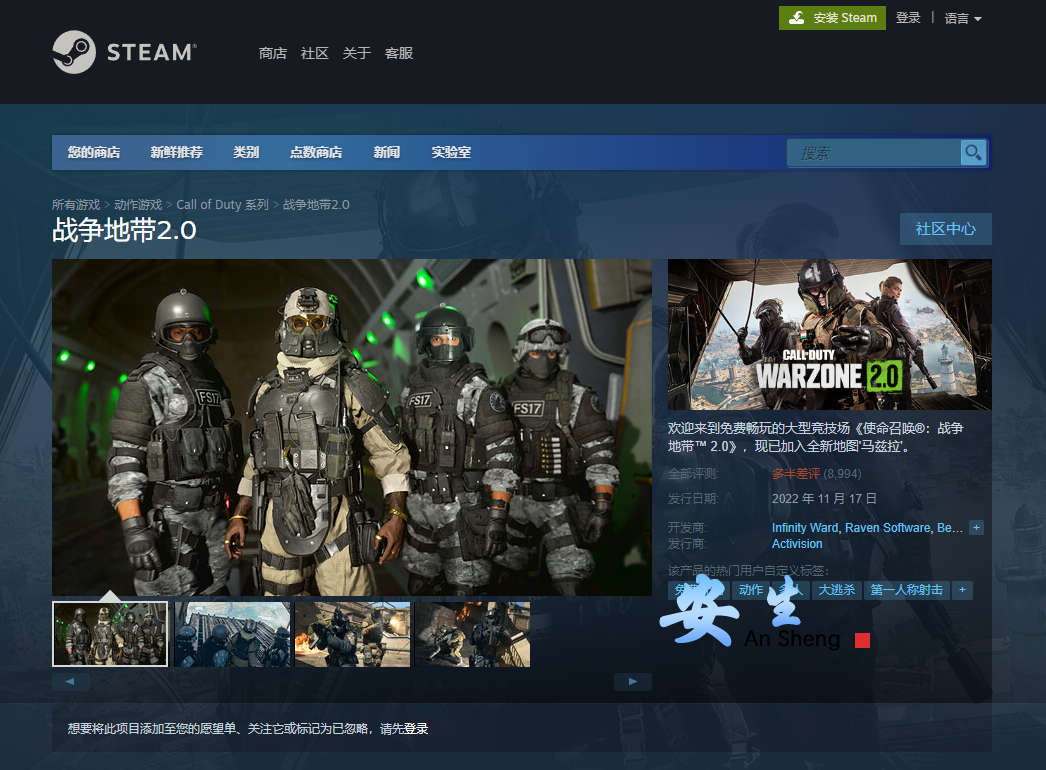Open the 社区 top menu

click(315, 53)
